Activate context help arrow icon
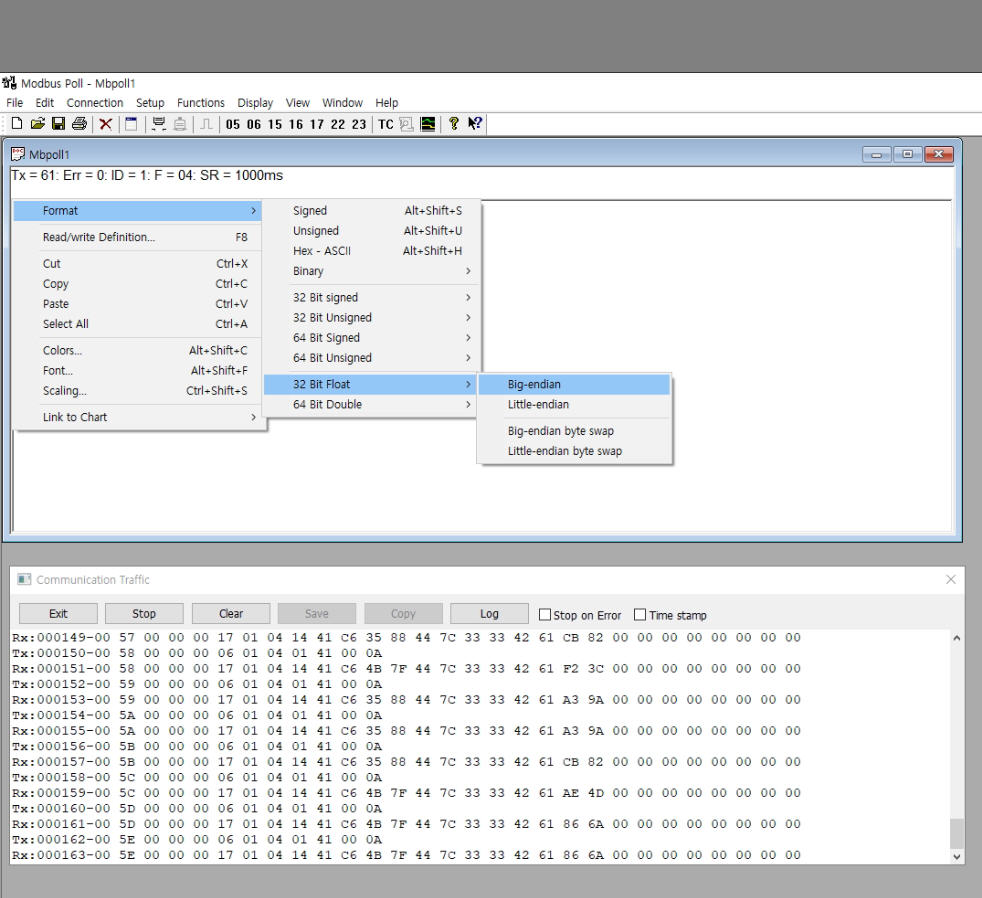Image resolution: width=982 pixels, height=898 pixels. [475, 124]
